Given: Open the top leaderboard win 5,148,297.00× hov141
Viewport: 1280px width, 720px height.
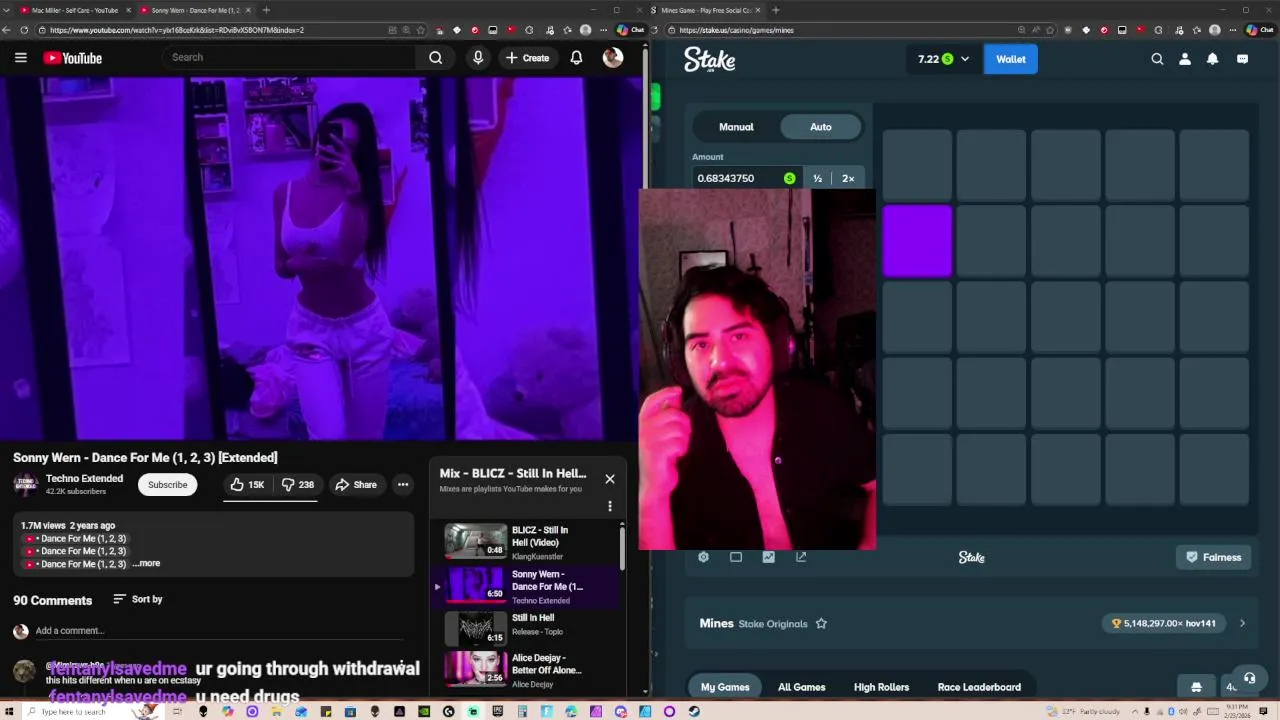Looking at the screenshot, I should point(1163,624).
